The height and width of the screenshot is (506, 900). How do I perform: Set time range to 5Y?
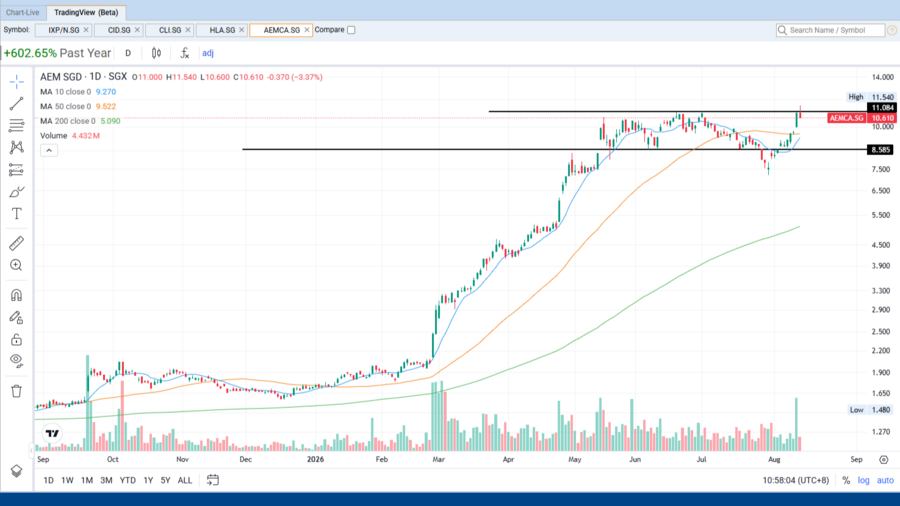pos(165,480)
